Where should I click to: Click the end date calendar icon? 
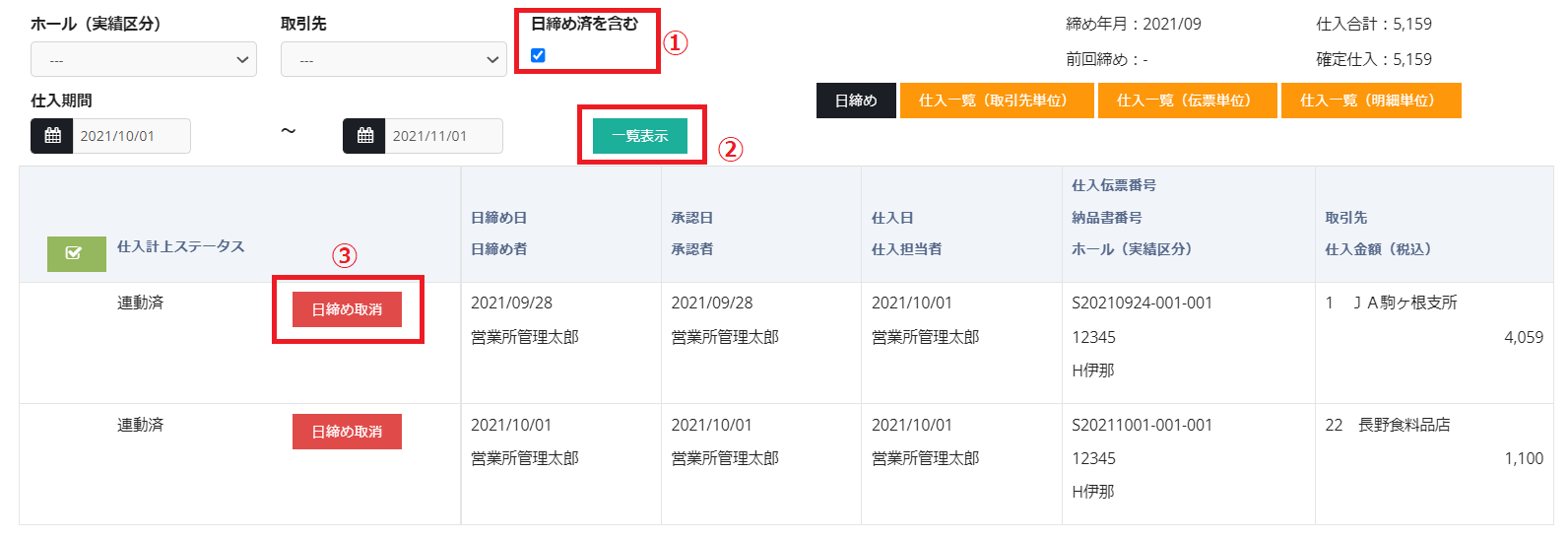364,136
